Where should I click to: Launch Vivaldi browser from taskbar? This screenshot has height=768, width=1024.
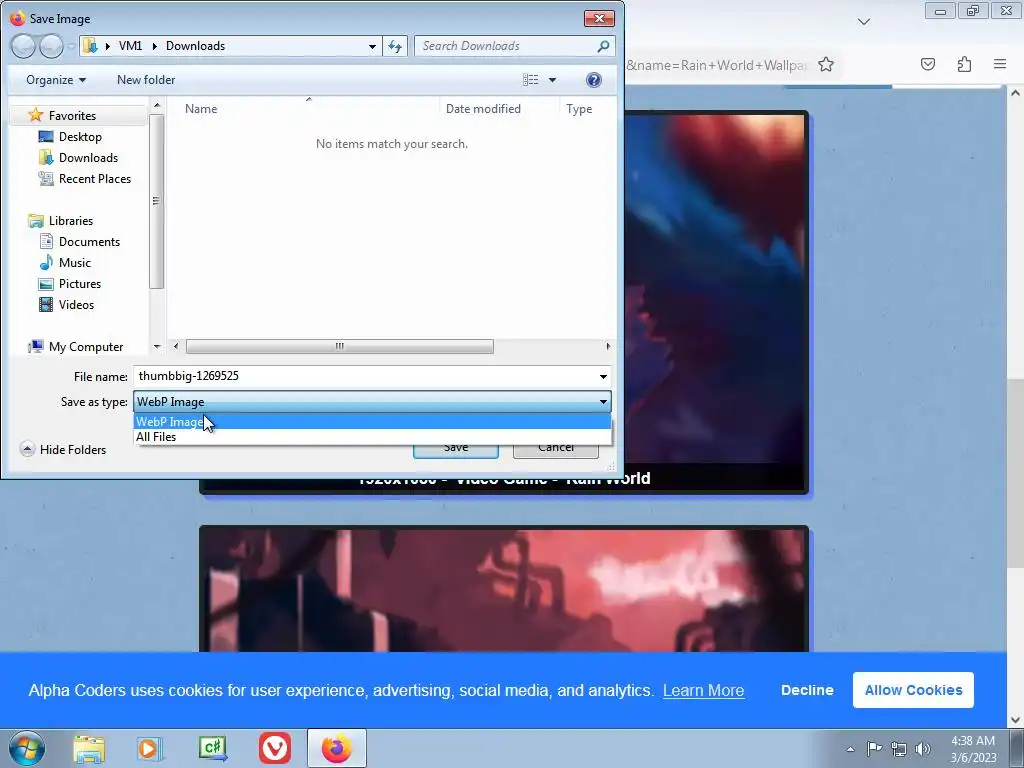(x=274, y=748)
